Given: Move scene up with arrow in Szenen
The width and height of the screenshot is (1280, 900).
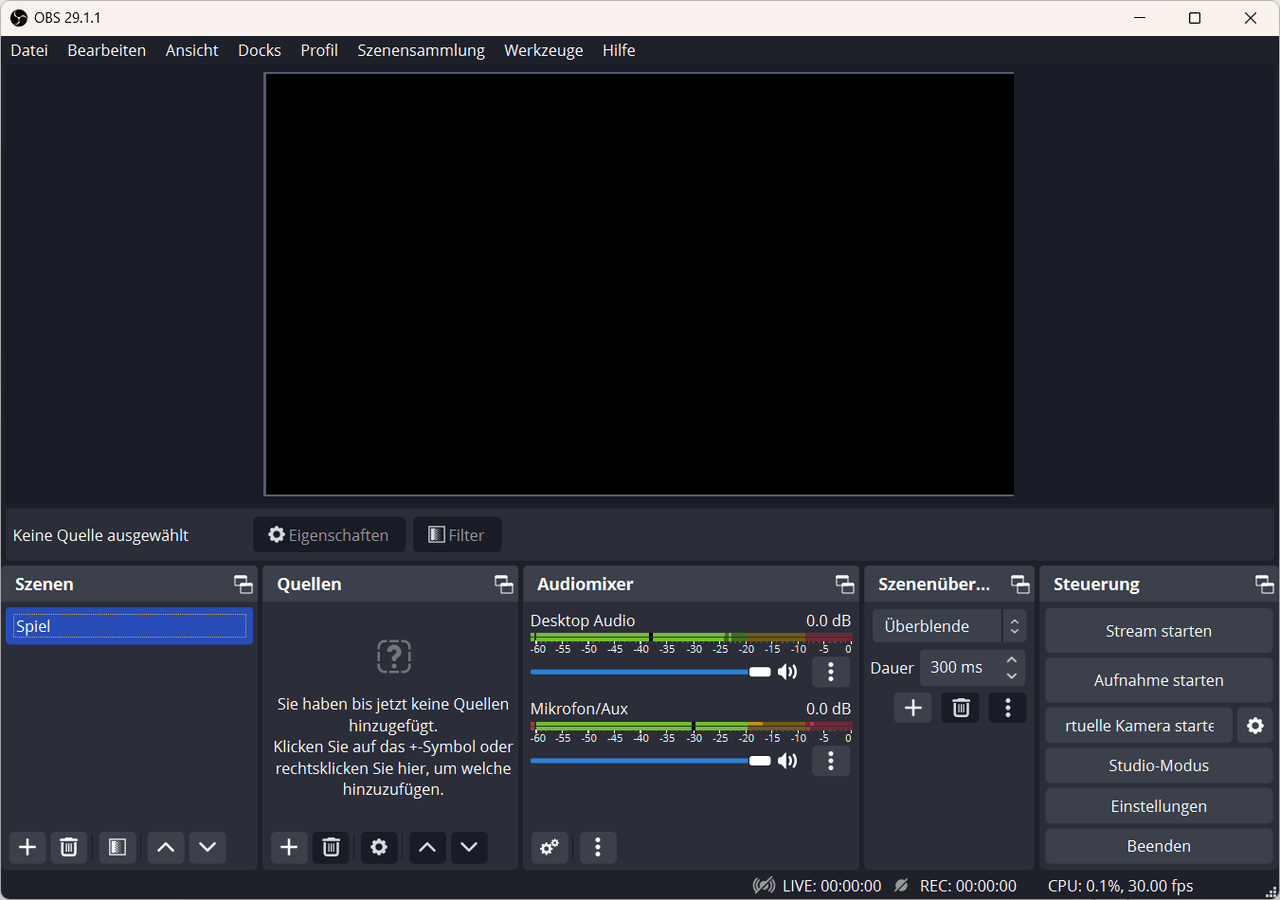Looking at the screenshot, I should click(x=166, y=847).
